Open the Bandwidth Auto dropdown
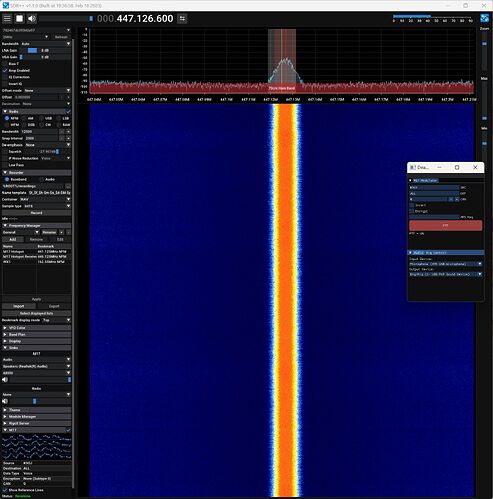Viewport: 493px width, 499px height. (x=46, y=44)
